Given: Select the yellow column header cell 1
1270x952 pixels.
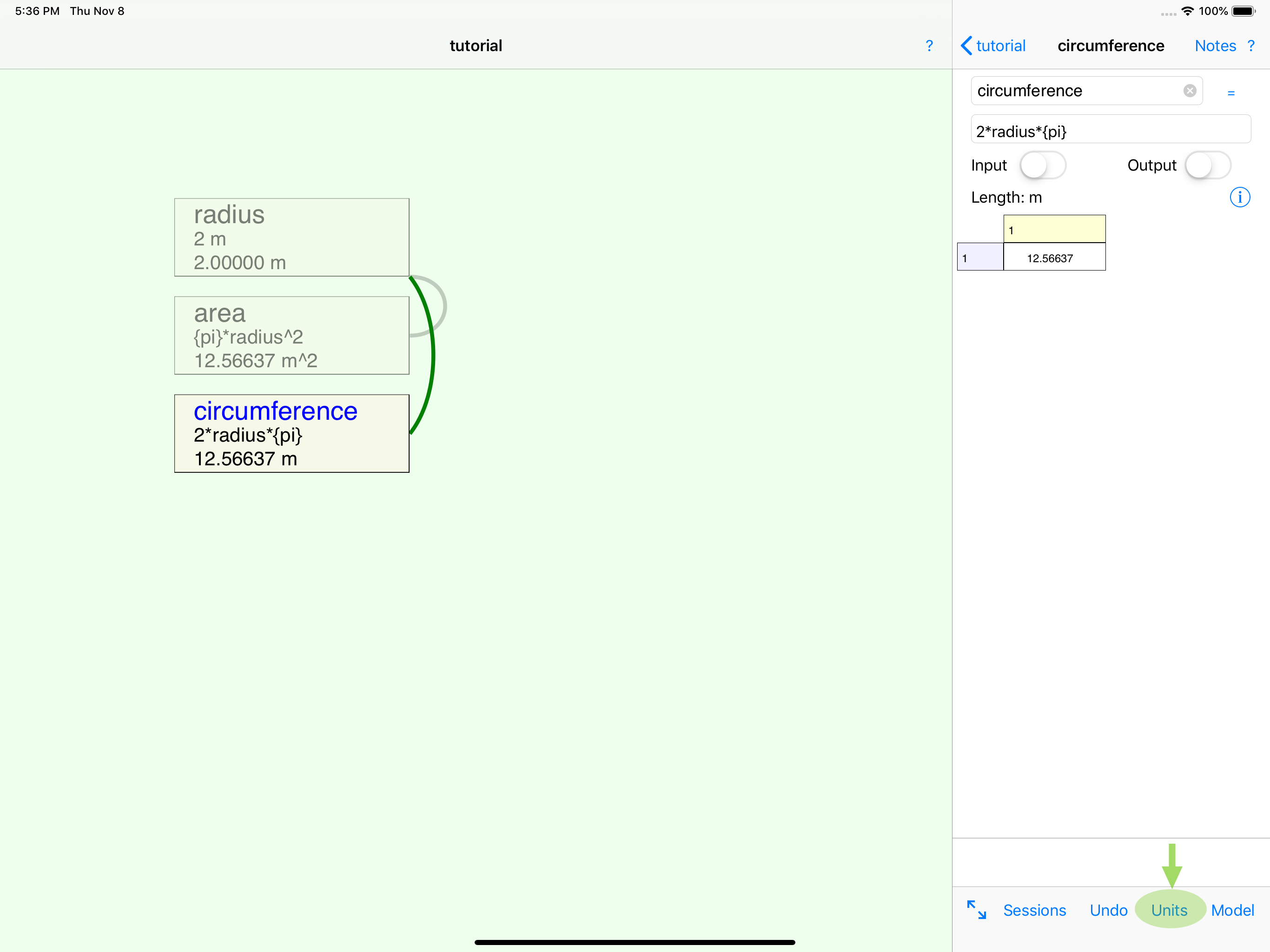Looking at the screenshot, I should point(1054,229).
